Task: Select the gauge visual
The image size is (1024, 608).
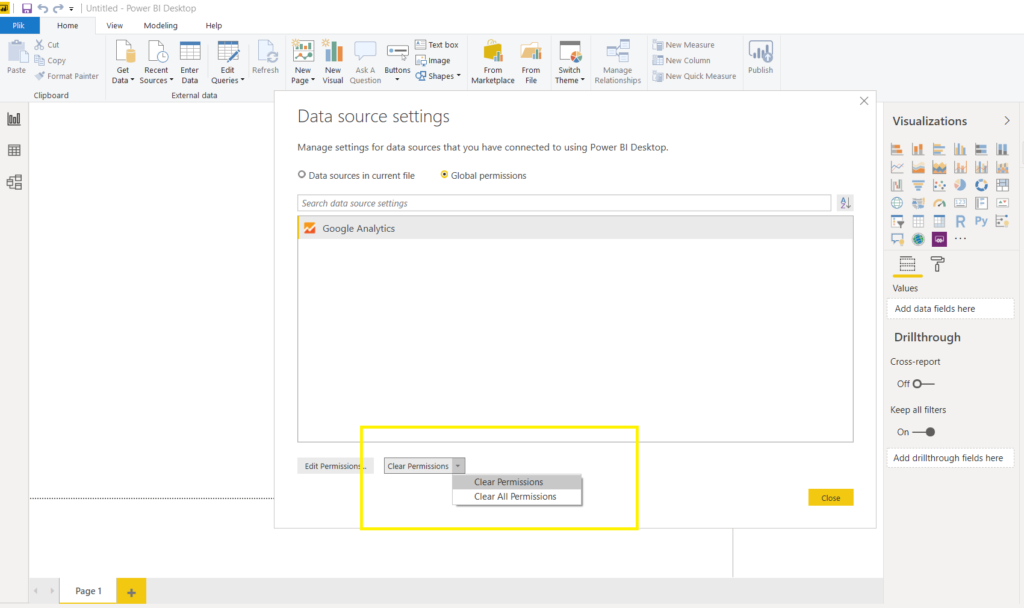Action: point(939,203)
